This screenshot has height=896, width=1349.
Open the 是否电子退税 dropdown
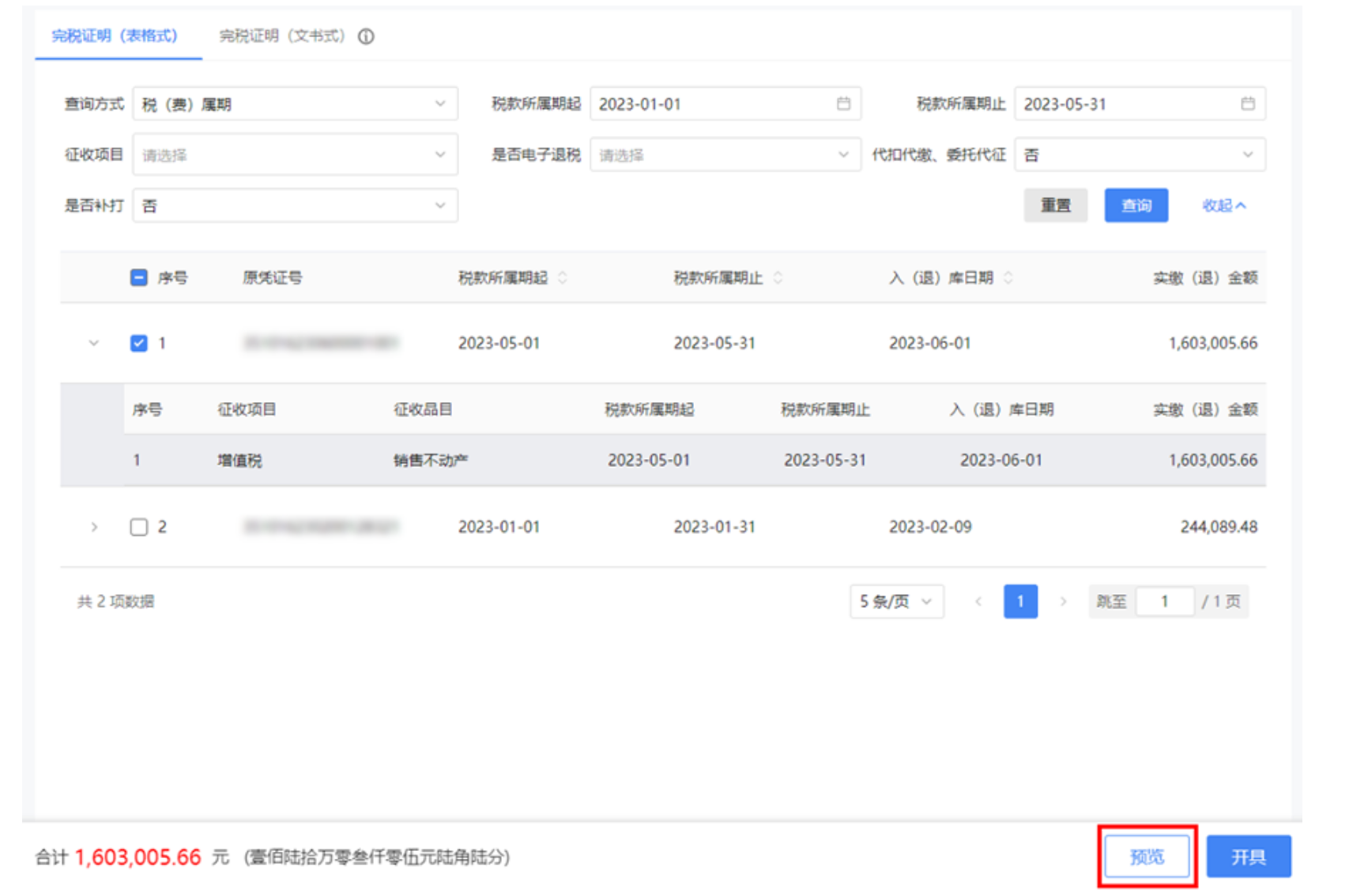(x=723, y=154)
